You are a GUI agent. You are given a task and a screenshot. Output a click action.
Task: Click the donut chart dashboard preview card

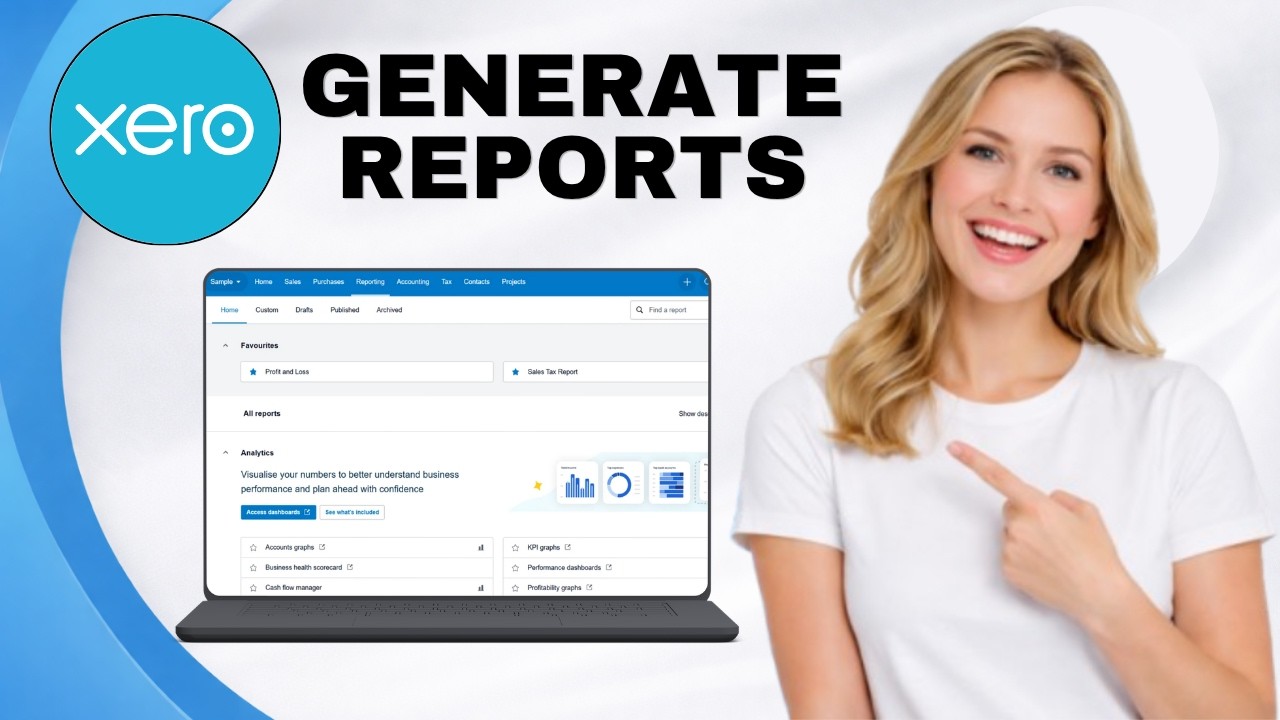tap(623, 482)
